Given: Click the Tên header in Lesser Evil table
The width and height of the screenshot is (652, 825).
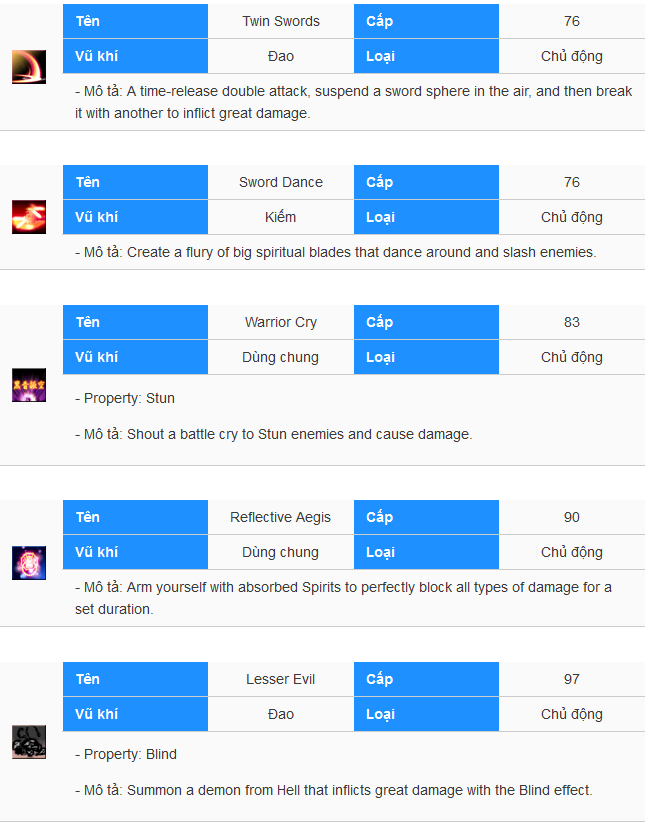Looking at the screenshot, I should (x=136, y=679).
